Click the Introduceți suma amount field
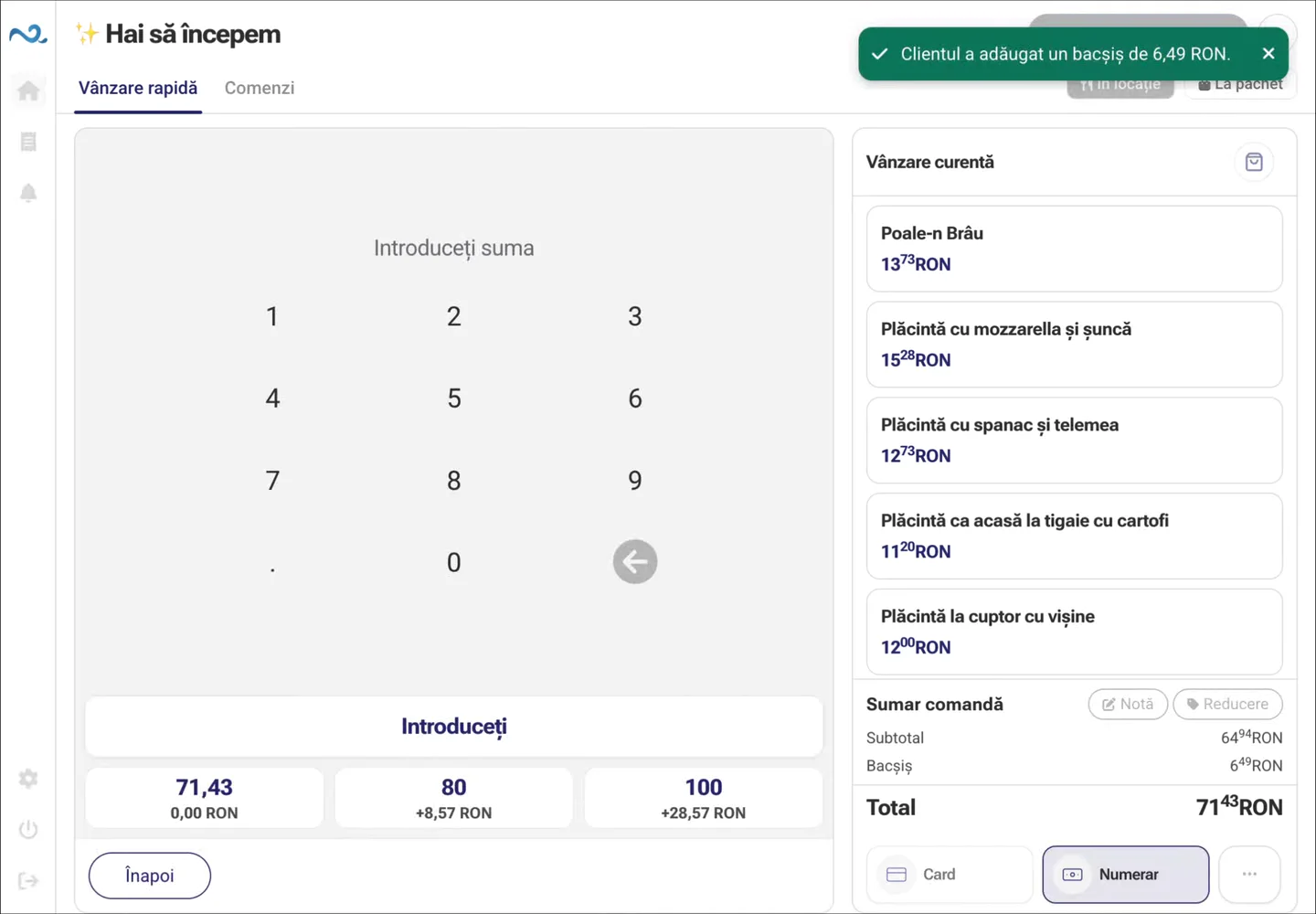This screenshot has height=914, width=1316. [454, 249]
